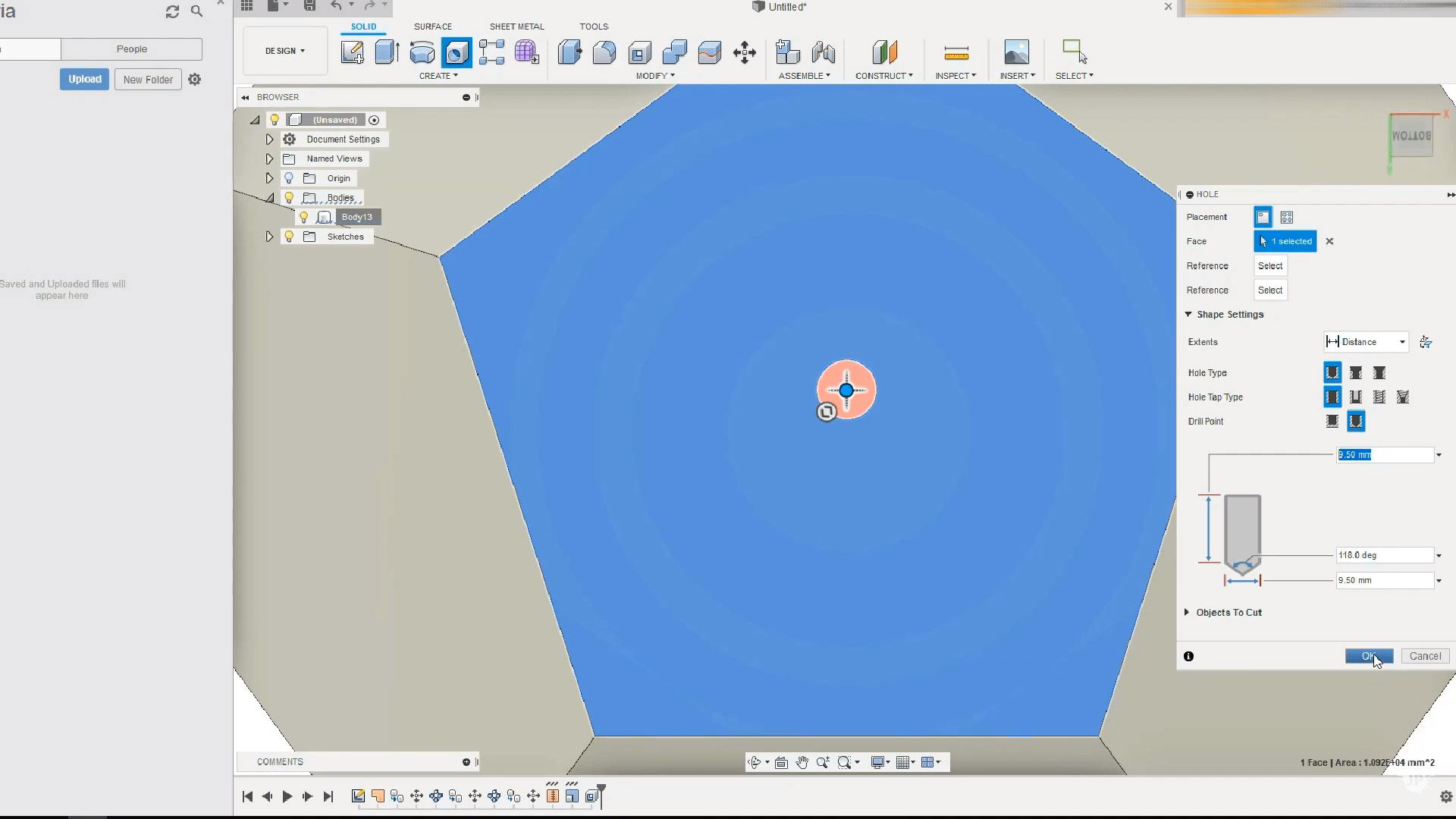
Task: Select the Fillet tool in Modify
Action: point(604,52)
